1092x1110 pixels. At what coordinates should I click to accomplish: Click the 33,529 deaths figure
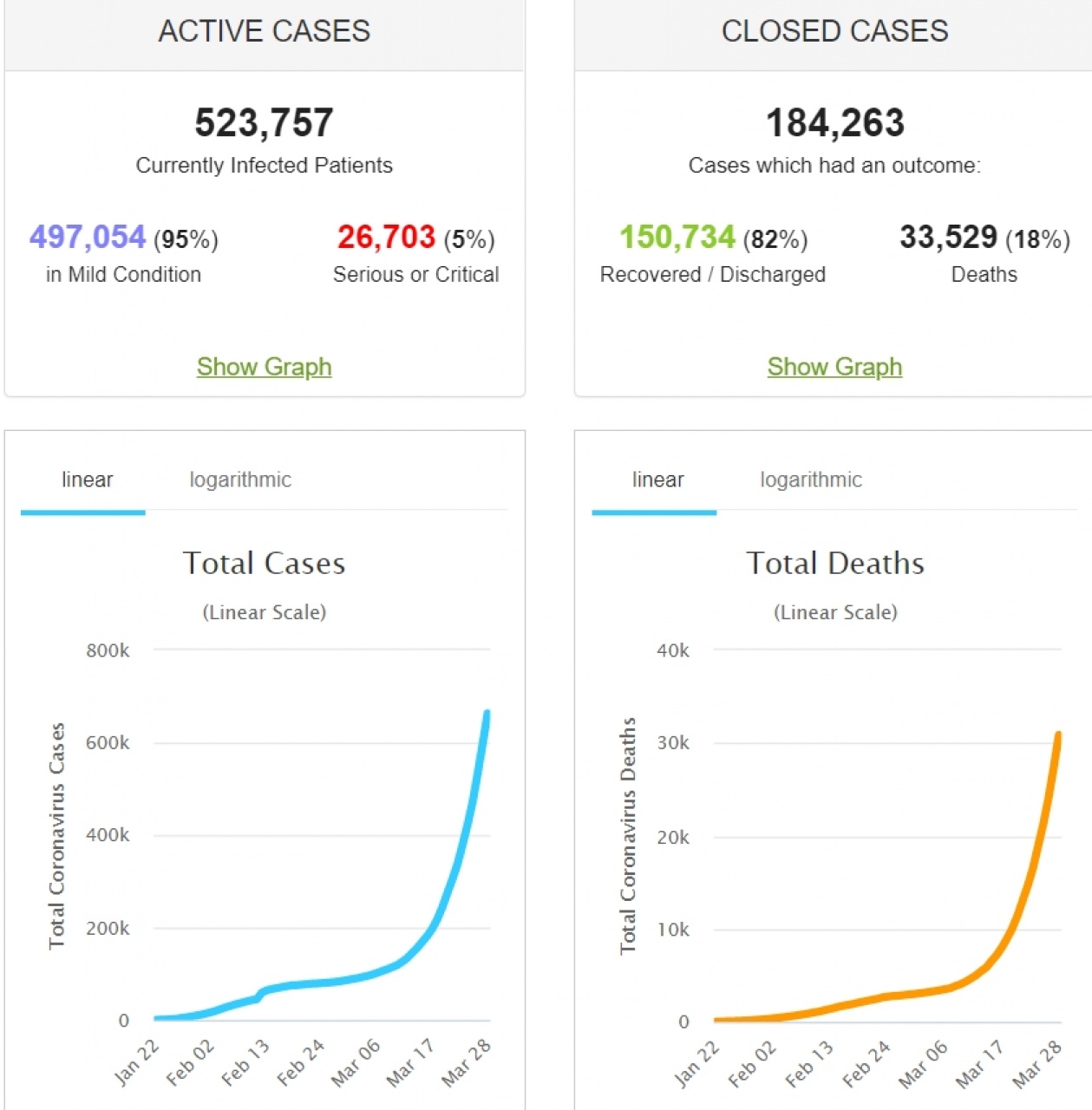pos(948,237)
